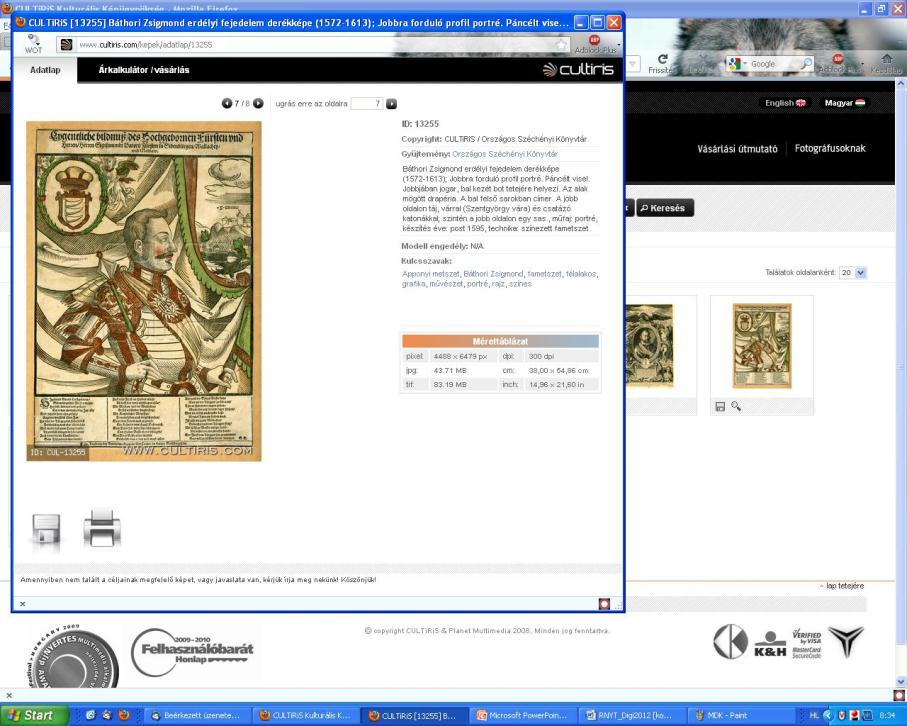Click the Báthori Zsigmond keyword link
This screenshot has width=907, height=726.
point(493,274)
